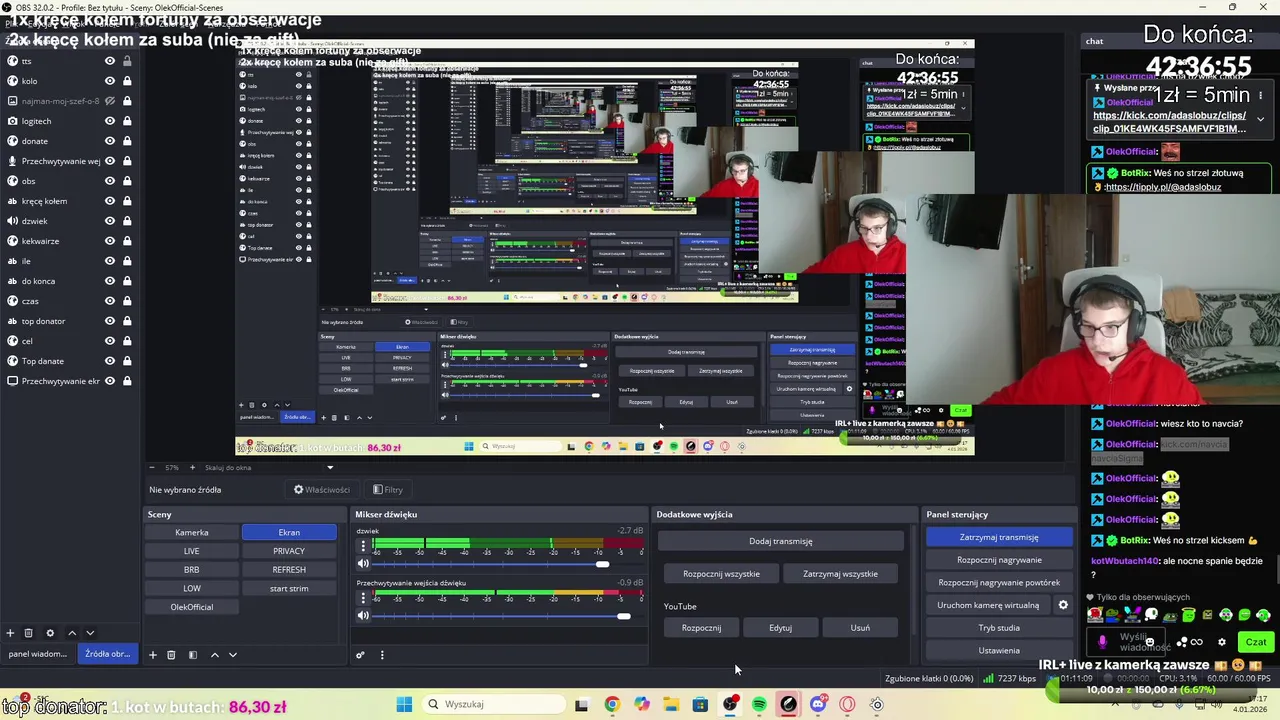This screenshot has height=720, width=1280.
Task: Unlock the Top danate source lock
Action: pyautogui.click(x=127, y=361)
